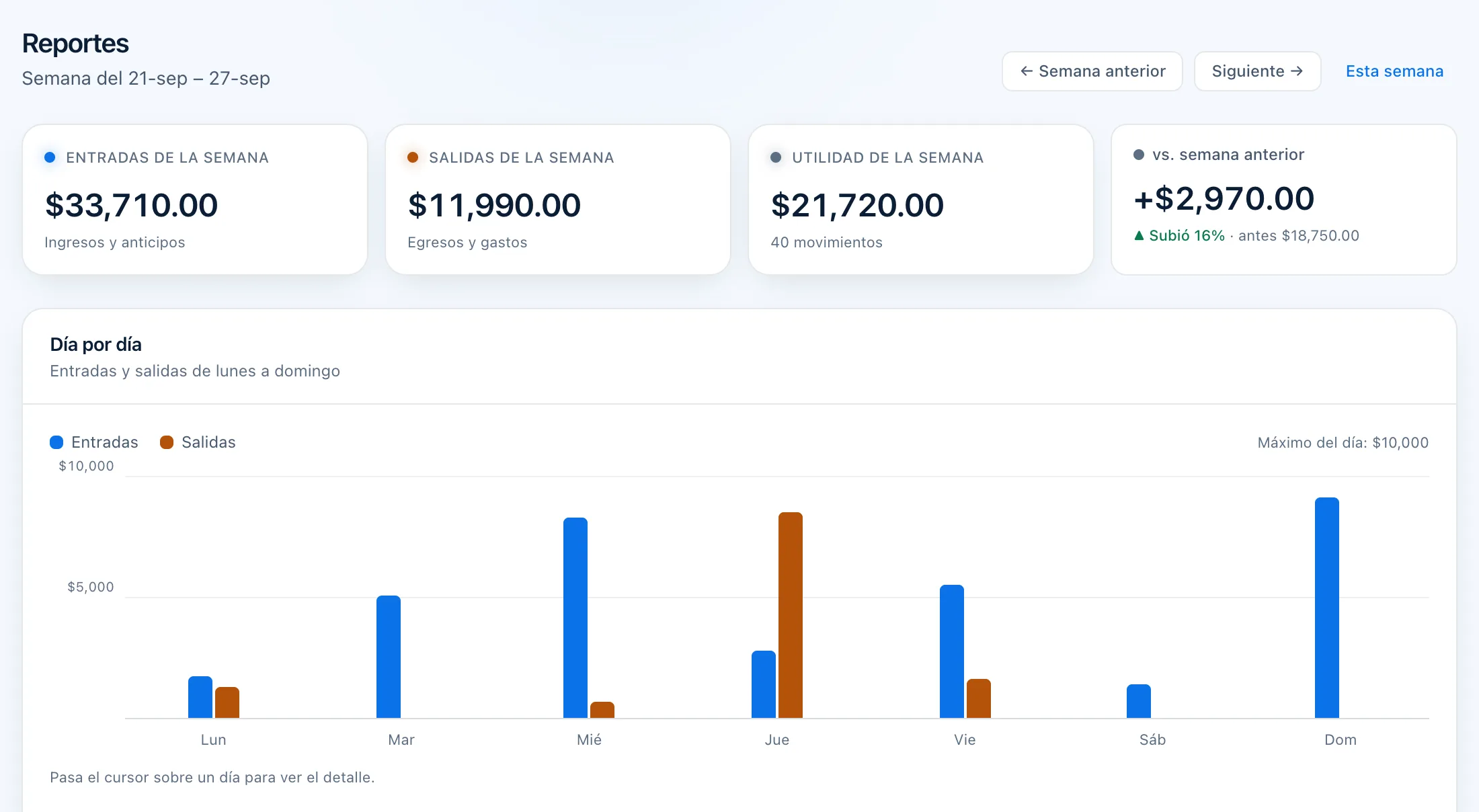Screen dimensions: 1479x812
Task: Select the Jue blue Entradas bar
Action: pos(764,684)
